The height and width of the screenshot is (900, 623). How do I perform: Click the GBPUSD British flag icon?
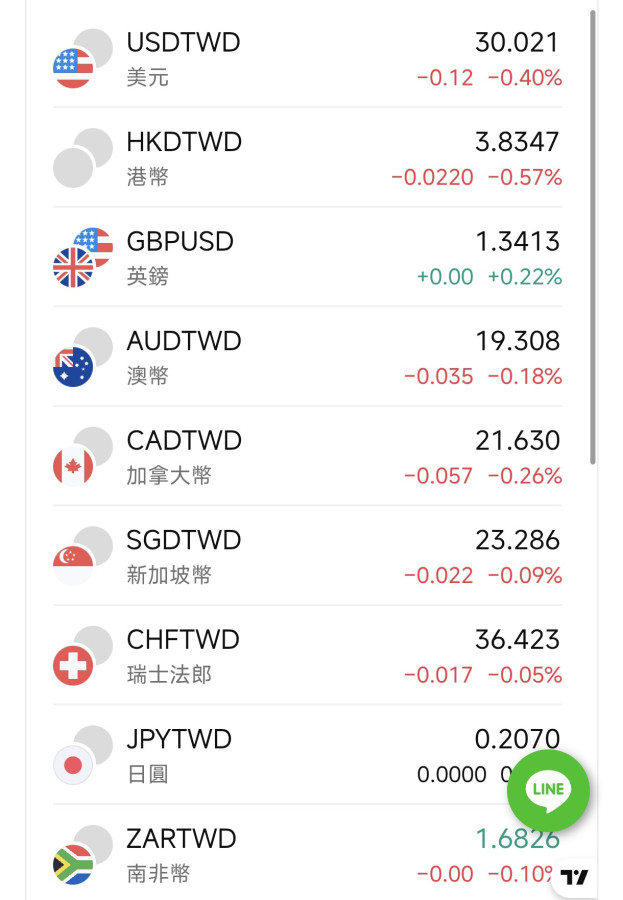[73, 266]
